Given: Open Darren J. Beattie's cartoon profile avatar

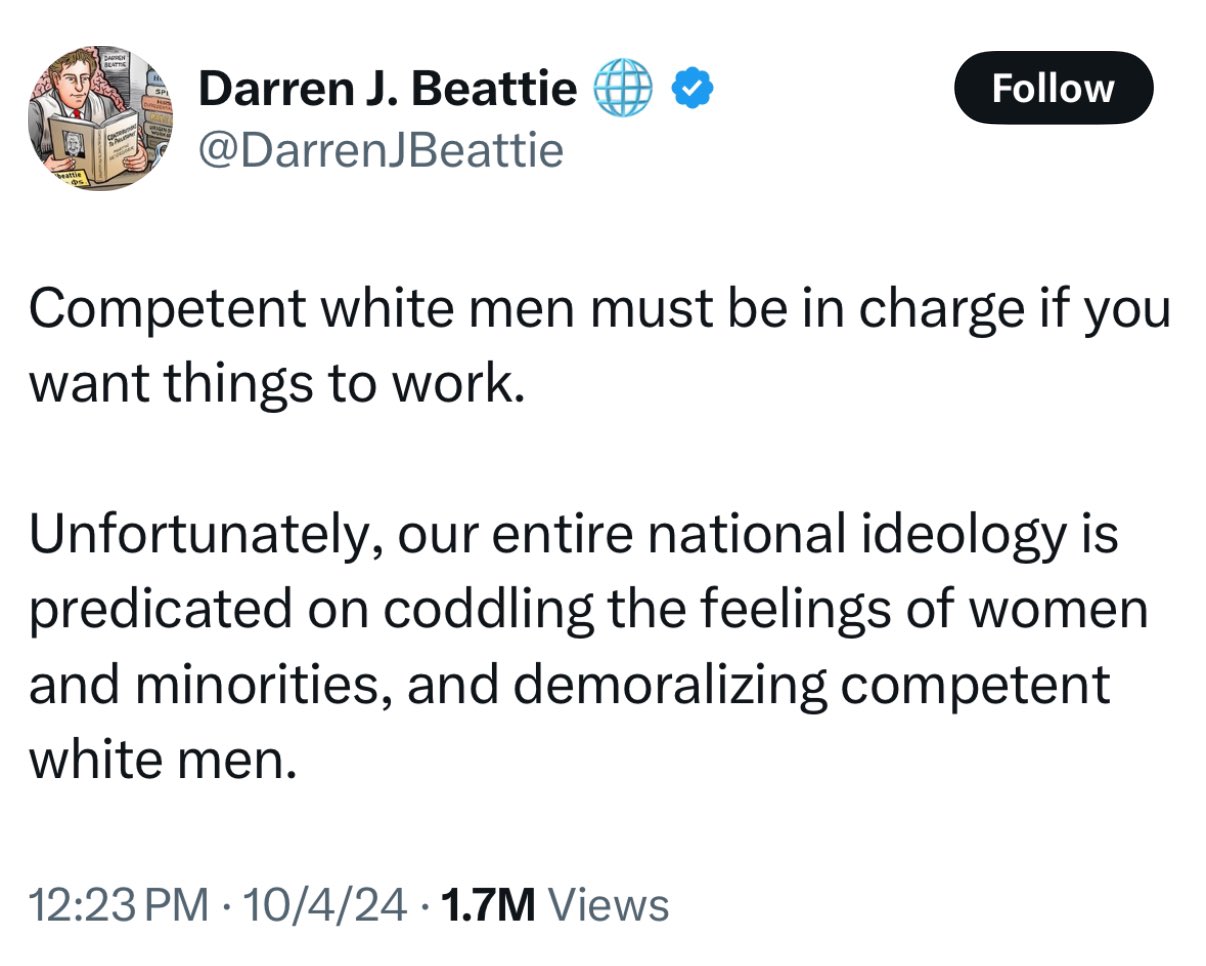Looking at the screenshot, I should coord(99,118).
